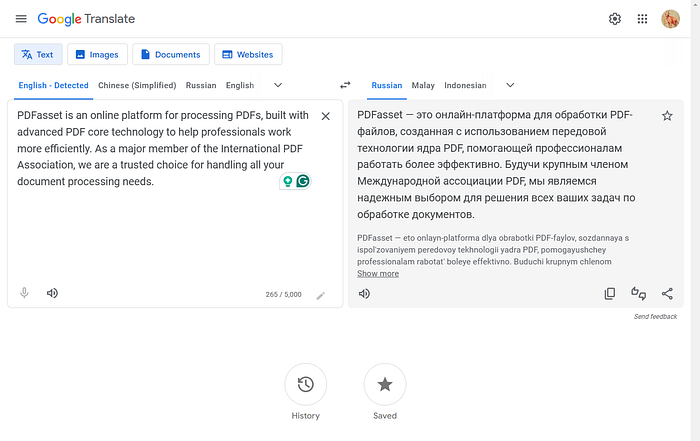Open the green Grammarly G icon

click(x=303, y=181)
